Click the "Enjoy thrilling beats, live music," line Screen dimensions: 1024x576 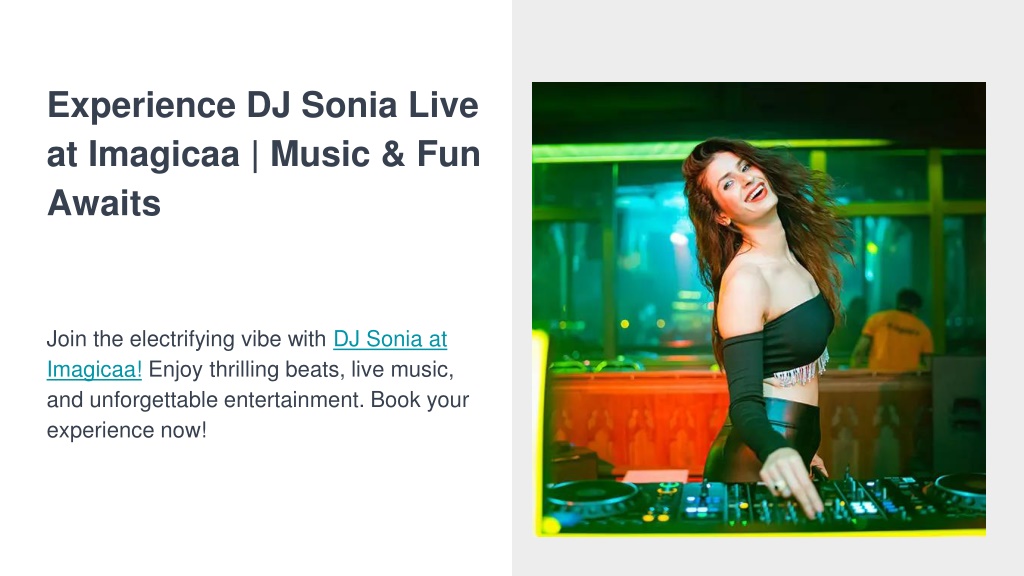301,370
